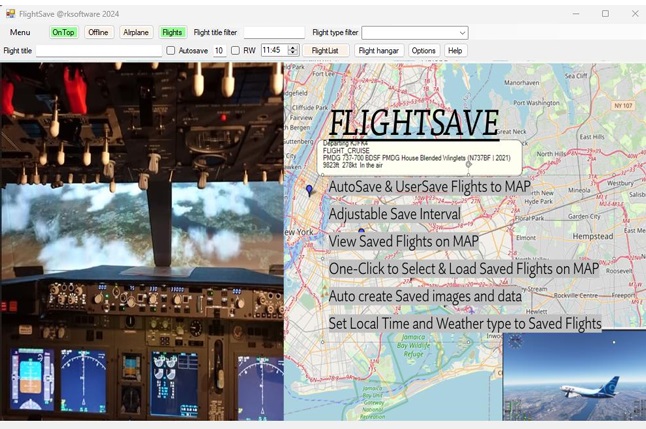Click the Flight title text box

click(x=99, y=51)
